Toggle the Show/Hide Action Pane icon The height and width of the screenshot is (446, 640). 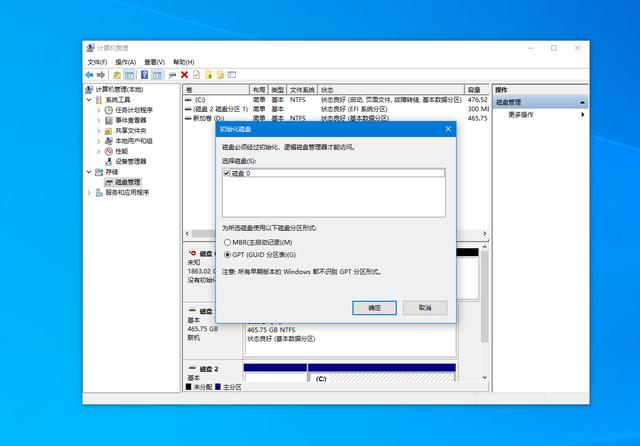tap(157, 75)
